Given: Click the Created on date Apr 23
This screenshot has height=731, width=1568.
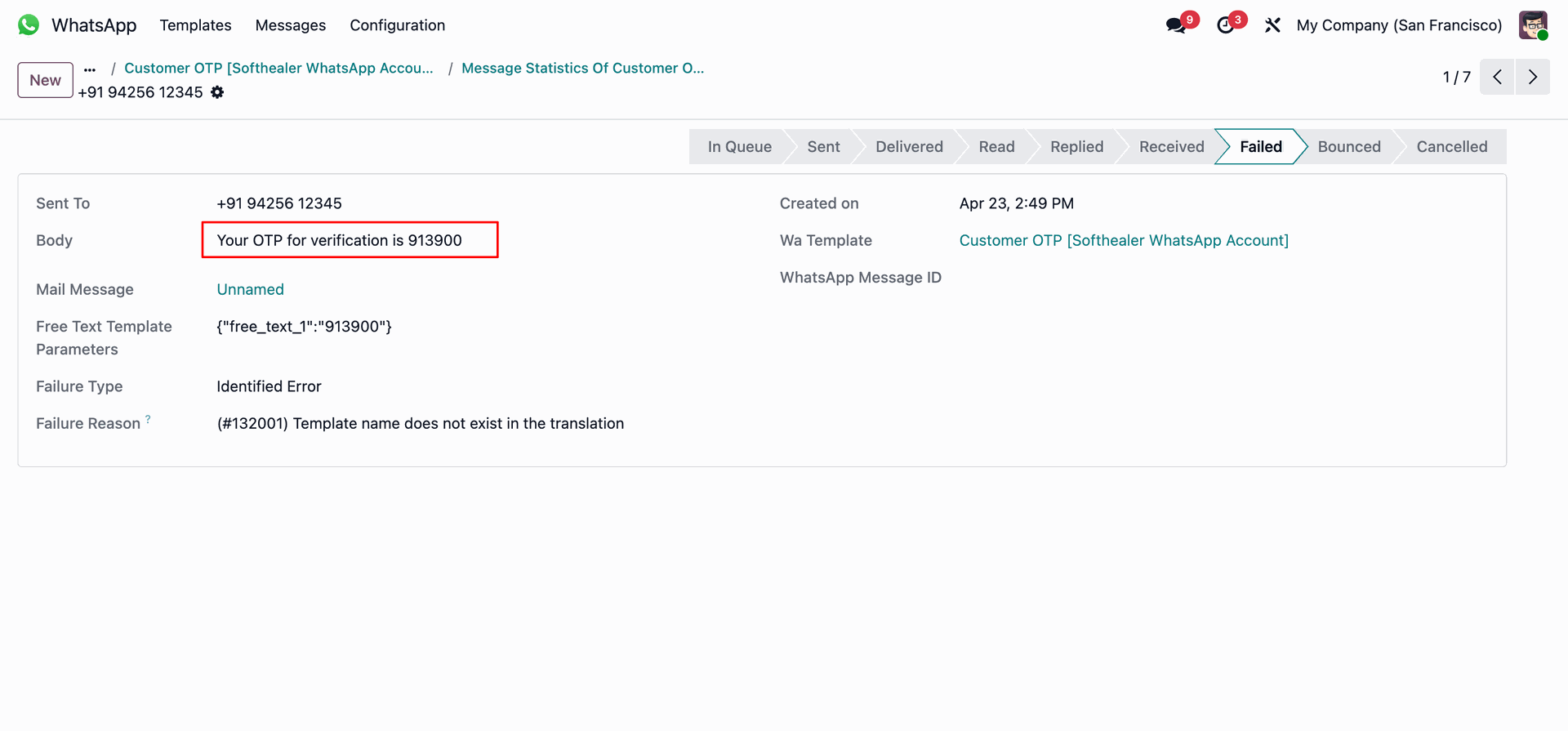Looking at the screenshot, I should click(1017, 203).
